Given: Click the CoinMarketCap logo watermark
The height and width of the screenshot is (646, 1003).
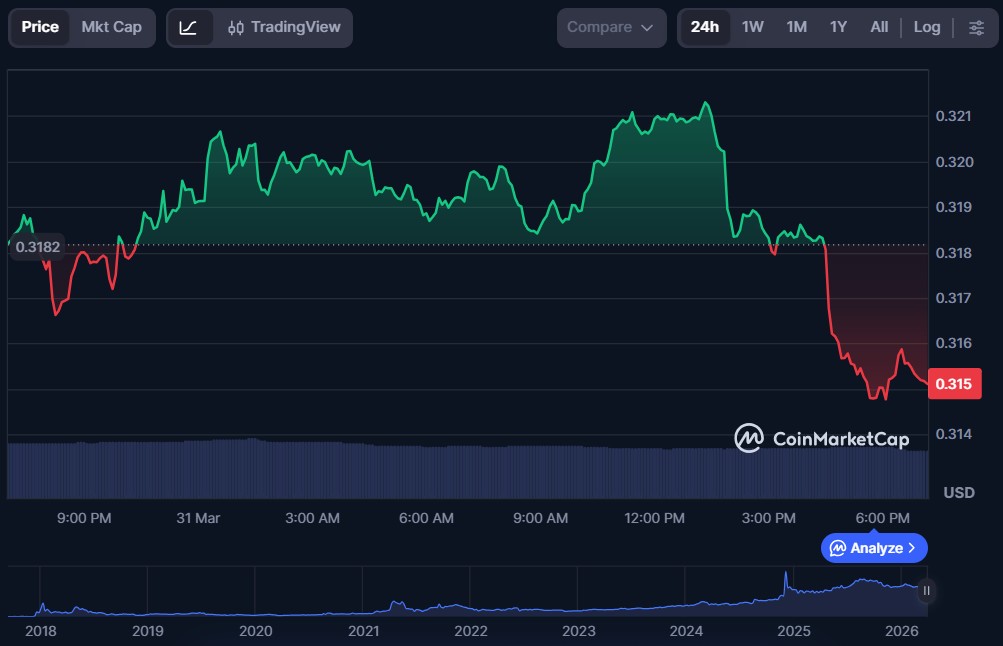Looking at the screenshot, I should (822, 438).
